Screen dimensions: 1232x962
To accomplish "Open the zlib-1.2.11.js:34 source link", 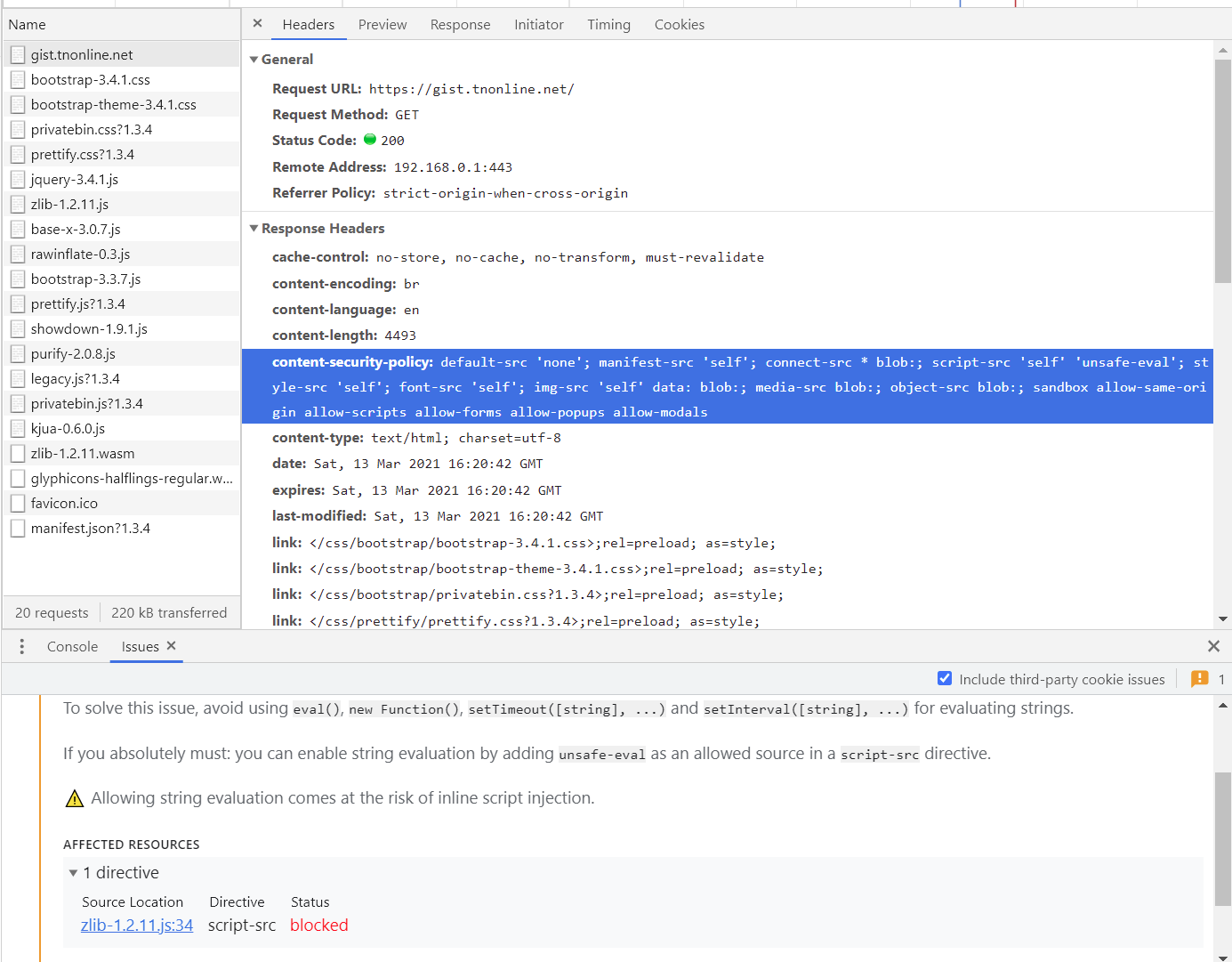I will click(x=136, y=925).
